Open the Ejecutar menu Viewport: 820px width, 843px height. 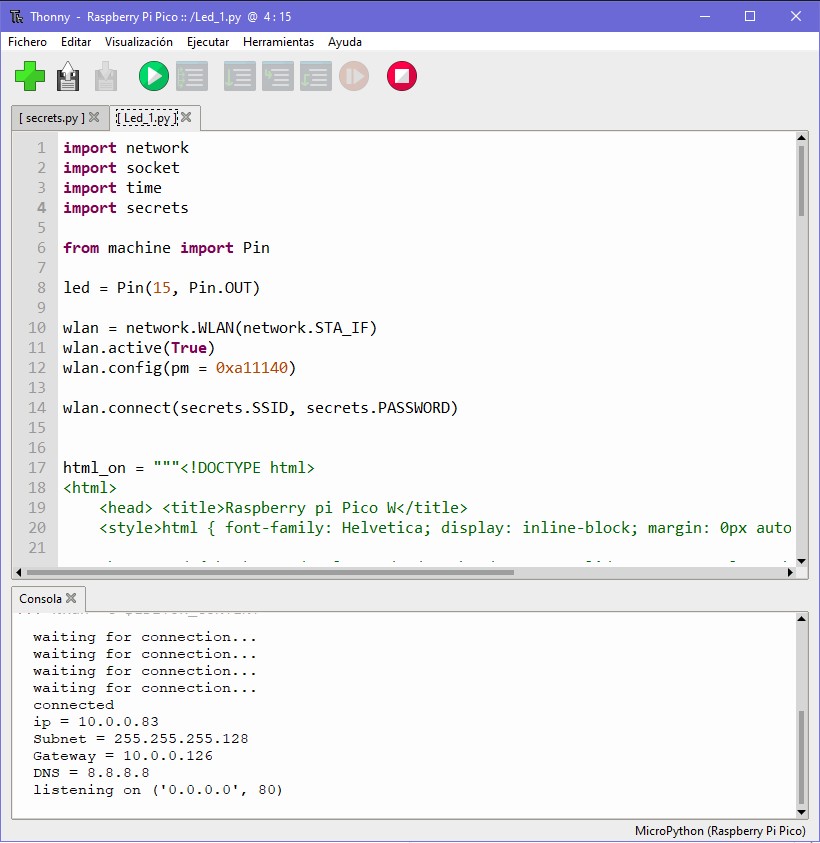[208, 42]
